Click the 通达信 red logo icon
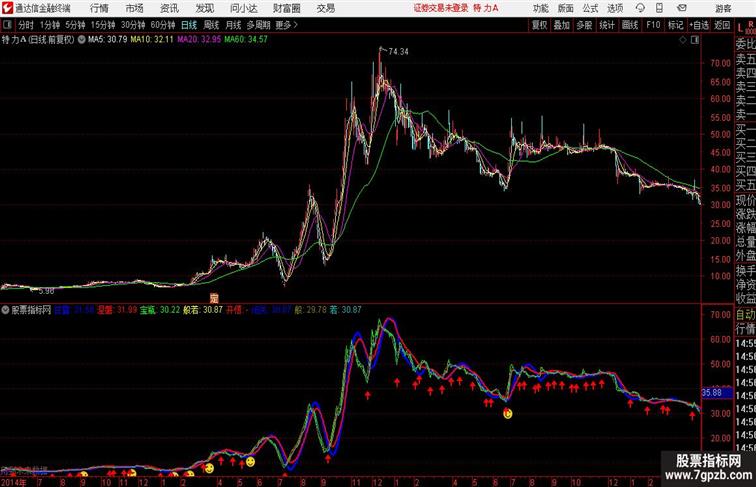This screenshot has width=756, height=487. pos(7,8)
